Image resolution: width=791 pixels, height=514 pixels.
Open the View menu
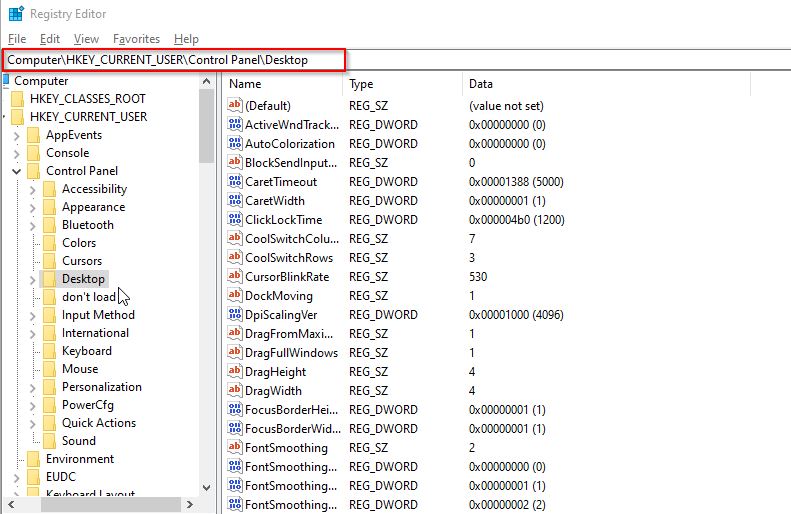tap(86, 39)
